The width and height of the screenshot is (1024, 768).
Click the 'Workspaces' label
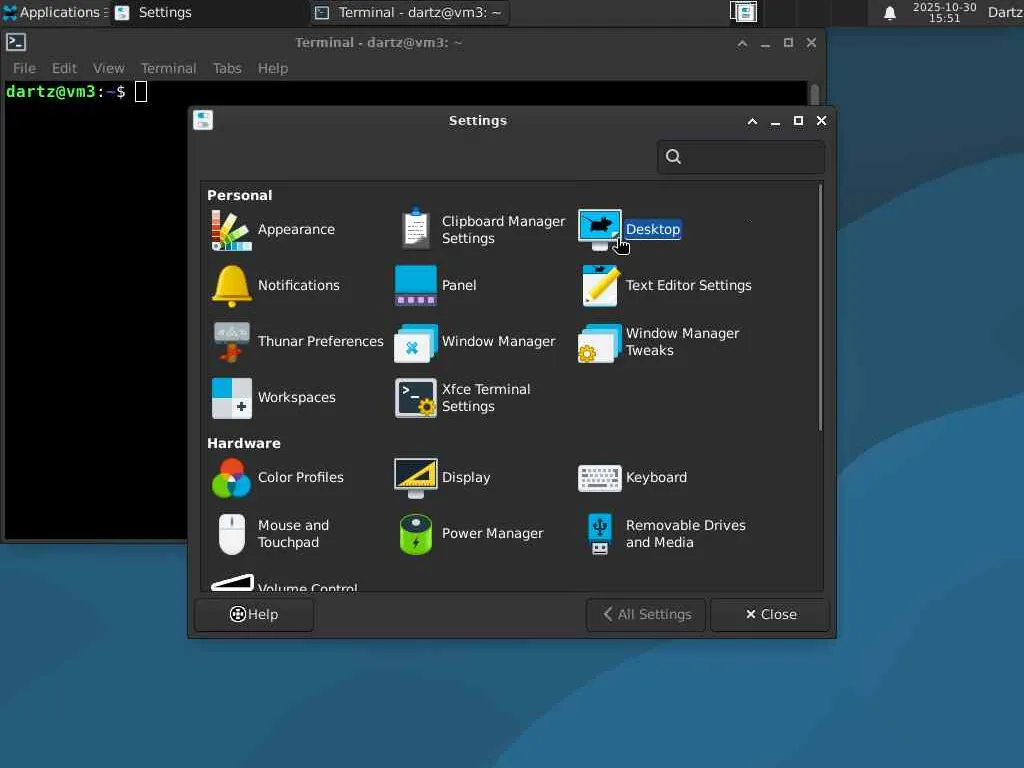[296, 398]
